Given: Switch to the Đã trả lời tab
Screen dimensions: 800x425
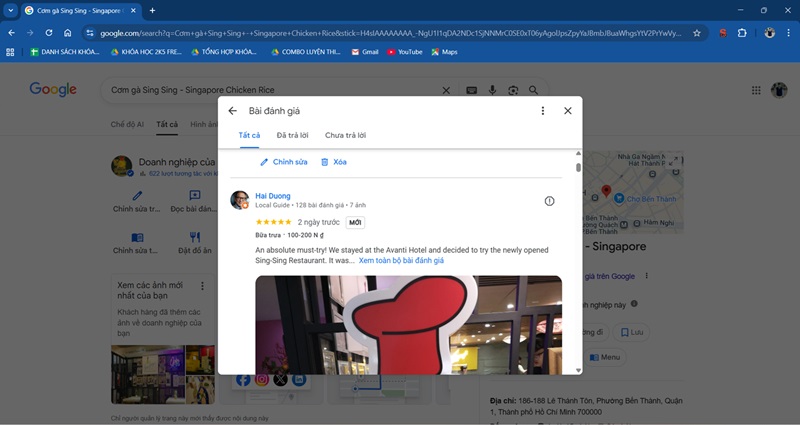Looking at the screenshot, I should point(293,135).
